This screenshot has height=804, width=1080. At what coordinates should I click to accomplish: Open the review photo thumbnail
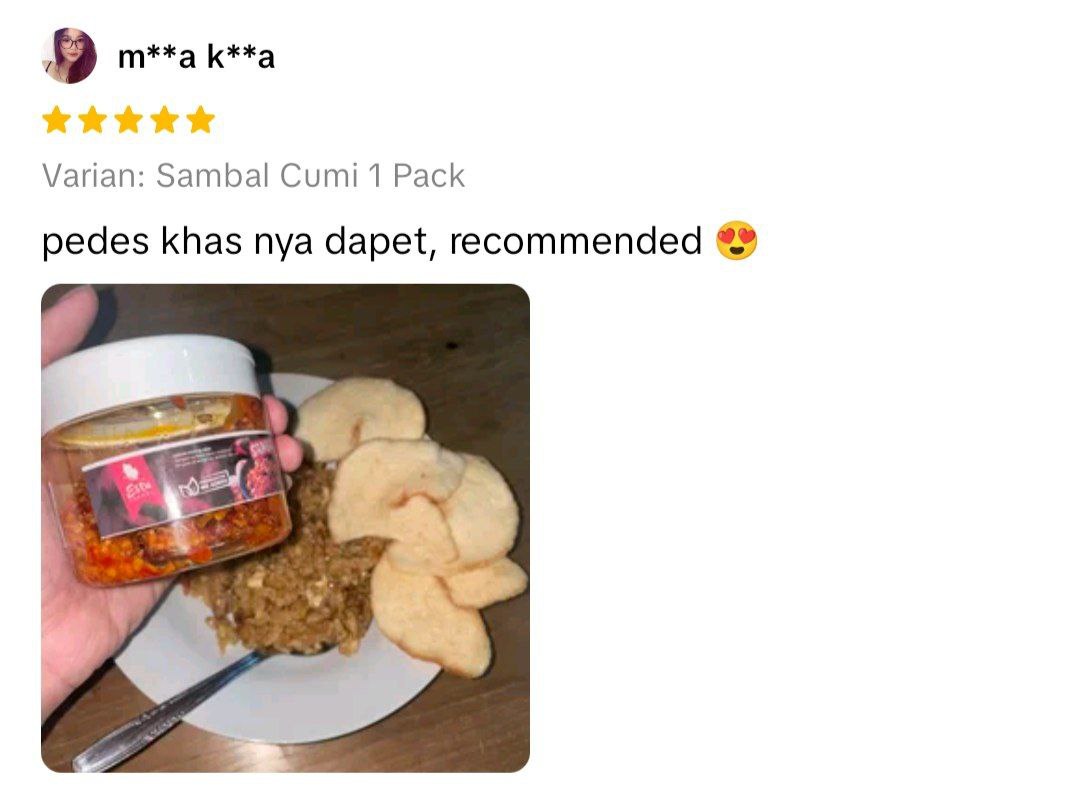coord(285,528)
